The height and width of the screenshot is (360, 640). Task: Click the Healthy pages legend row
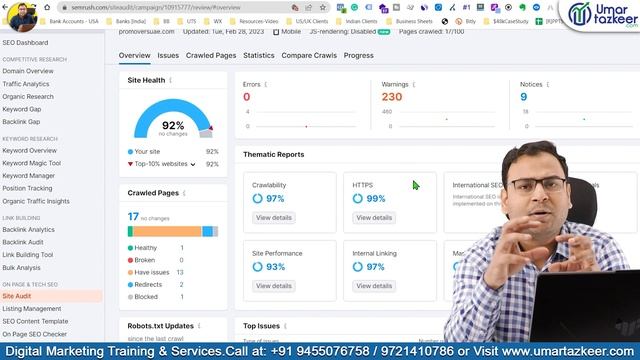(x=156, y=248)
